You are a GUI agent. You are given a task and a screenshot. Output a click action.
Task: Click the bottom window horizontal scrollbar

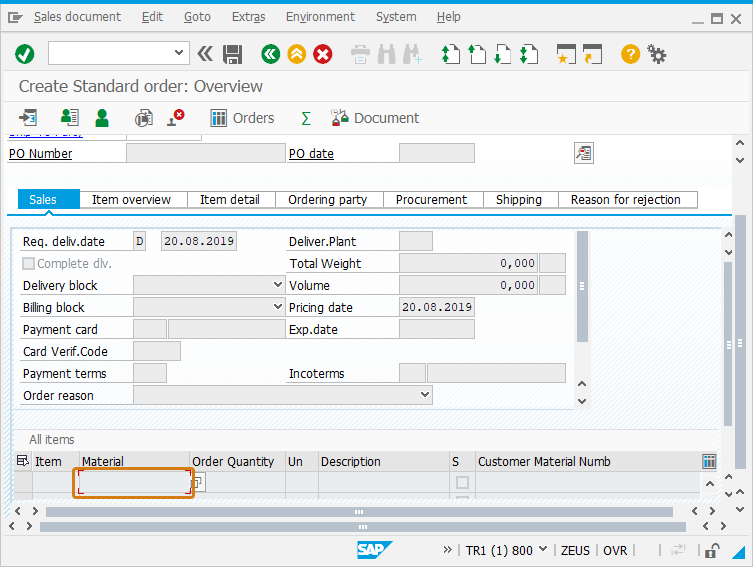click(x=363, y=527)
